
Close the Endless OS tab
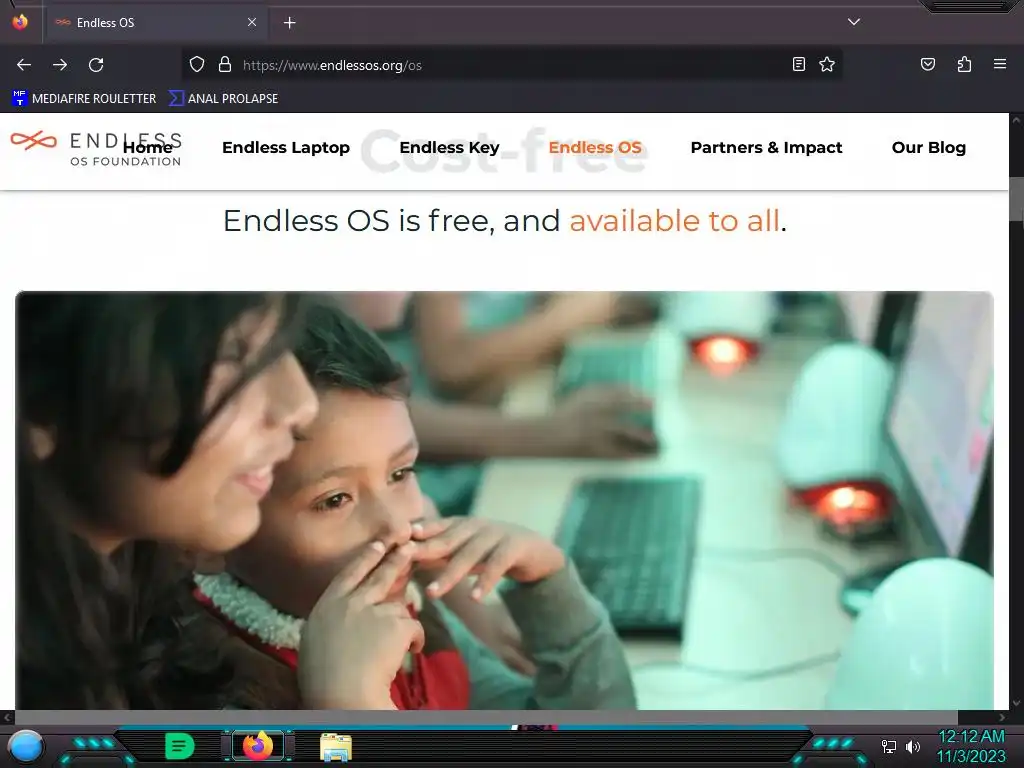[252, 22]
